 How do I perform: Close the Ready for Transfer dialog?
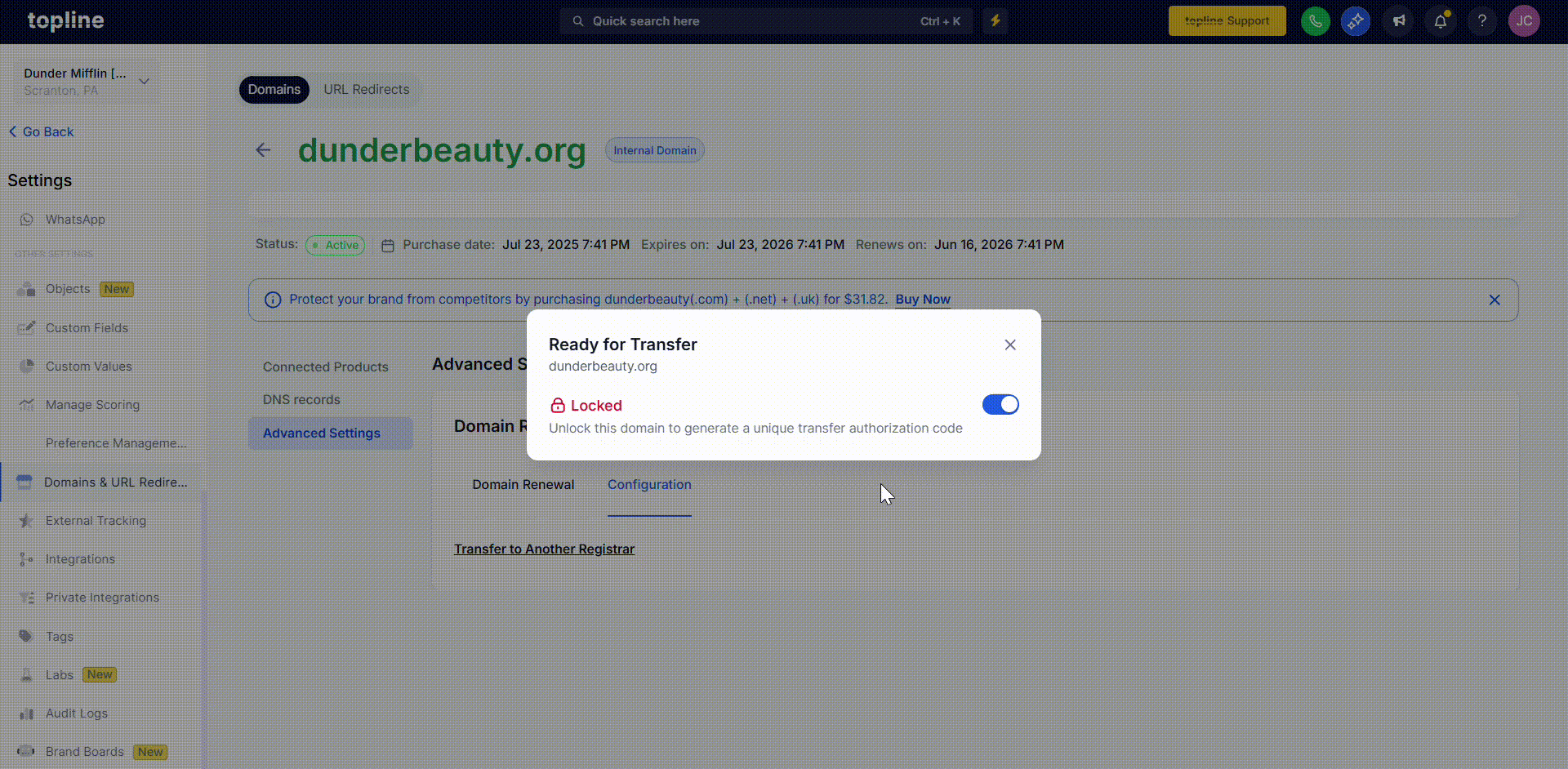pyautogui.click(x=1010, y=344)
